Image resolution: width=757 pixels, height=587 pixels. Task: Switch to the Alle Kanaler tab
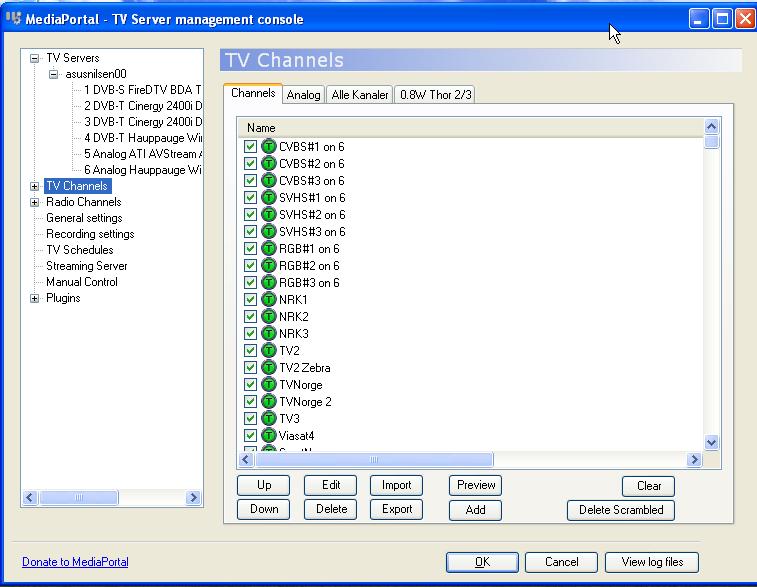point(360,95)
